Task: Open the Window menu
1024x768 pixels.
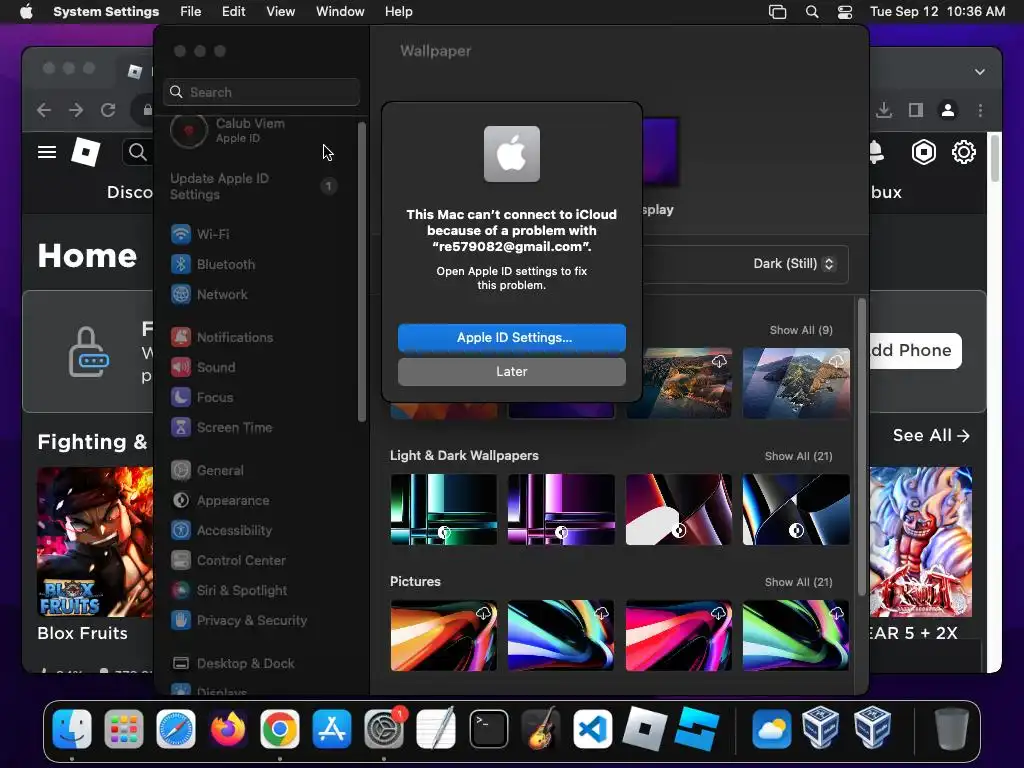Action: [x=340, y=12]
